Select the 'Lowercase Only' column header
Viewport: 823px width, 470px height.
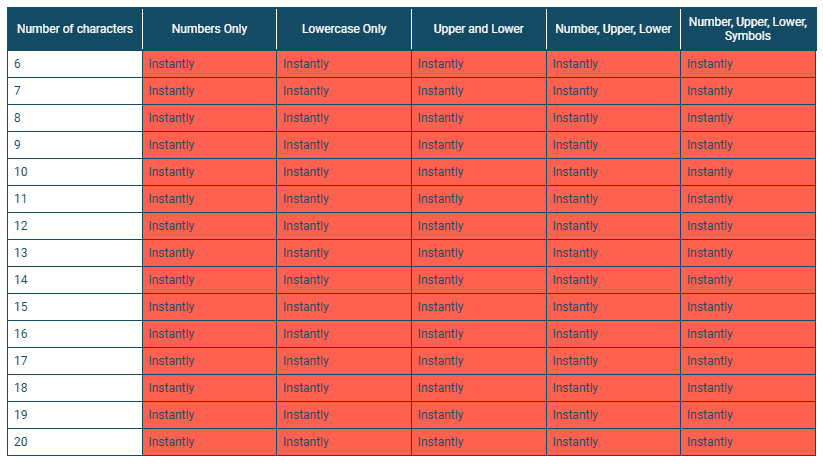click(x=344, y=29)
